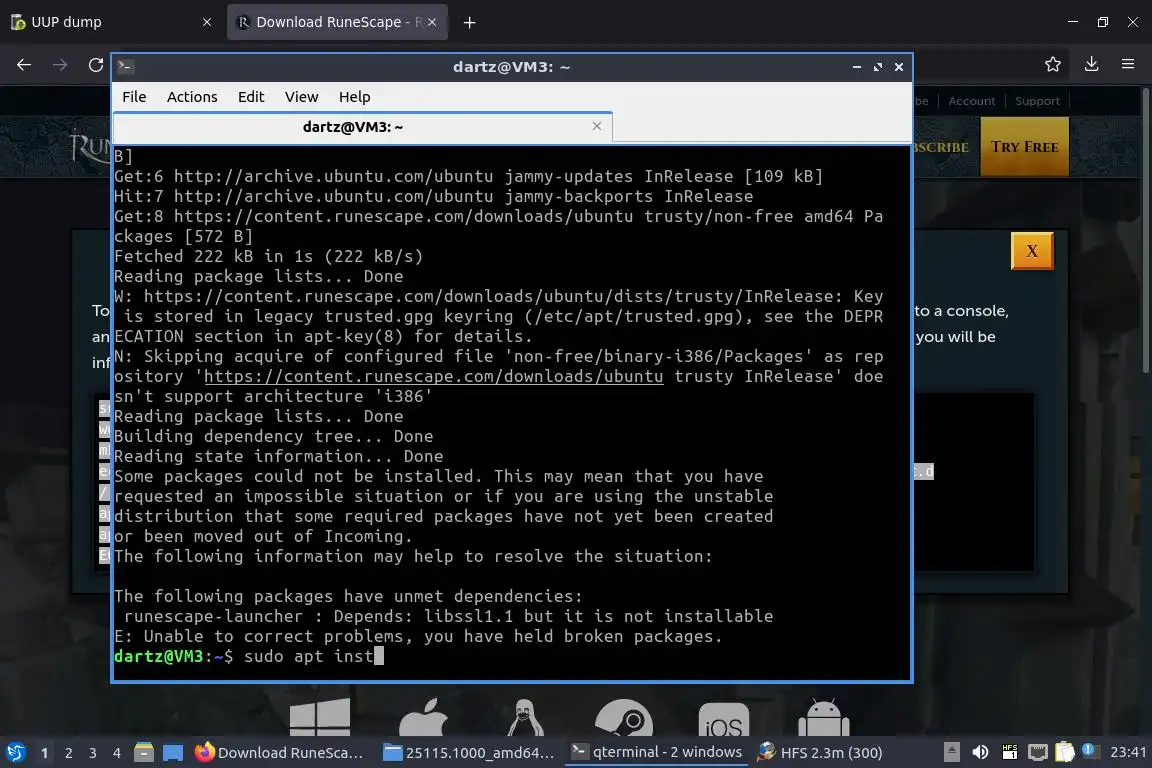Click the removable media eject tray icon
Screen dimensions: 1152x768
[x=951, y=752]
